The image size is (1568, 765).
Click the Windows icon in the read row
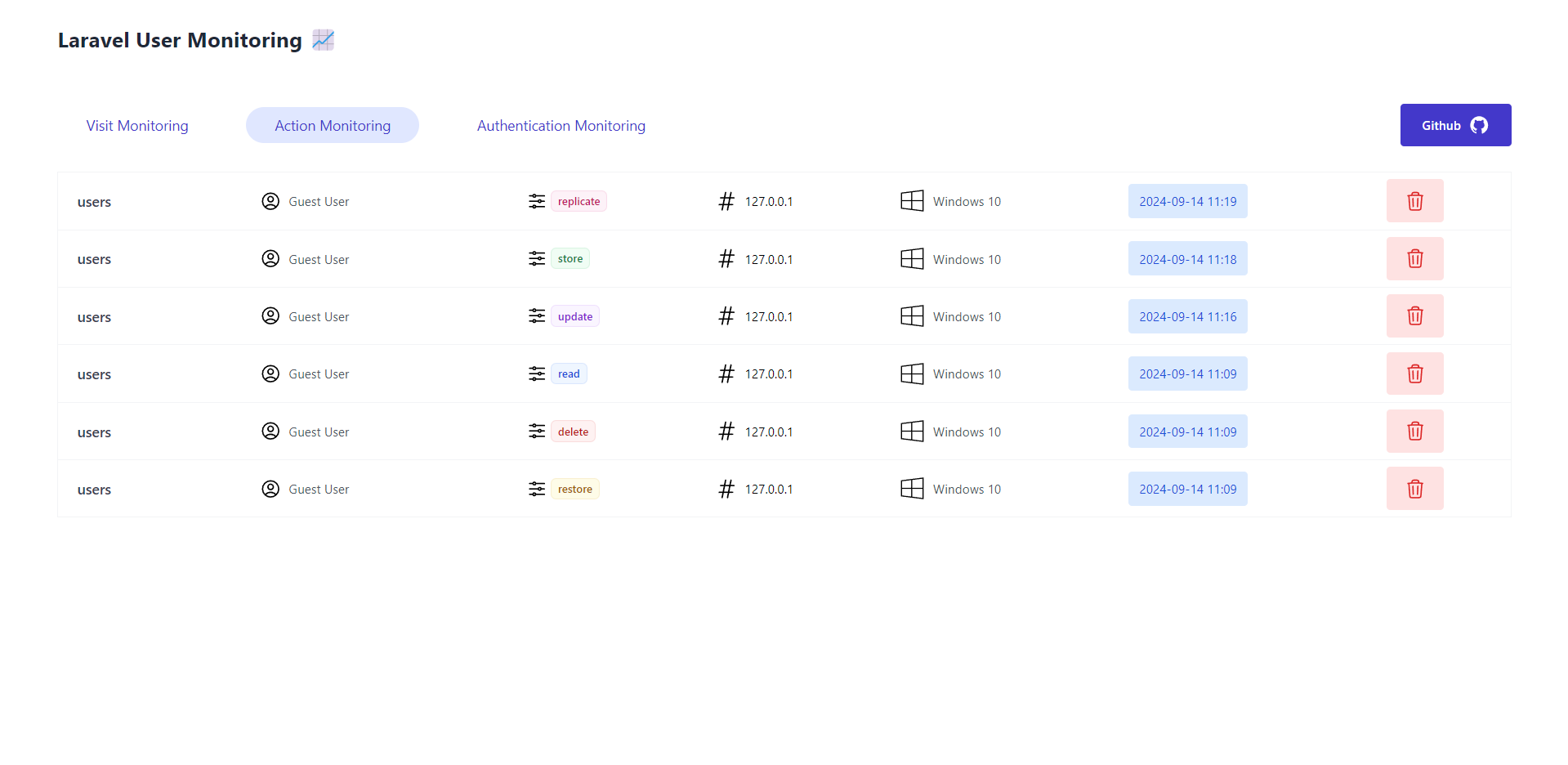pos(911,374)
